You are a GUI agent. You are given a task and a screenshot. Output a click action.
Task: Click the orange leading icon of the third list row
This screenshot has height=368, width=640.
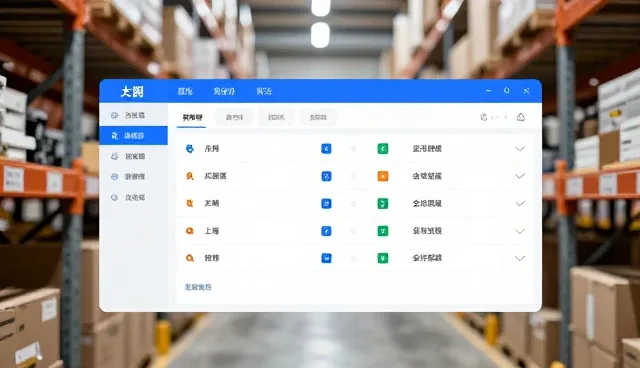[x=189, y=203]
